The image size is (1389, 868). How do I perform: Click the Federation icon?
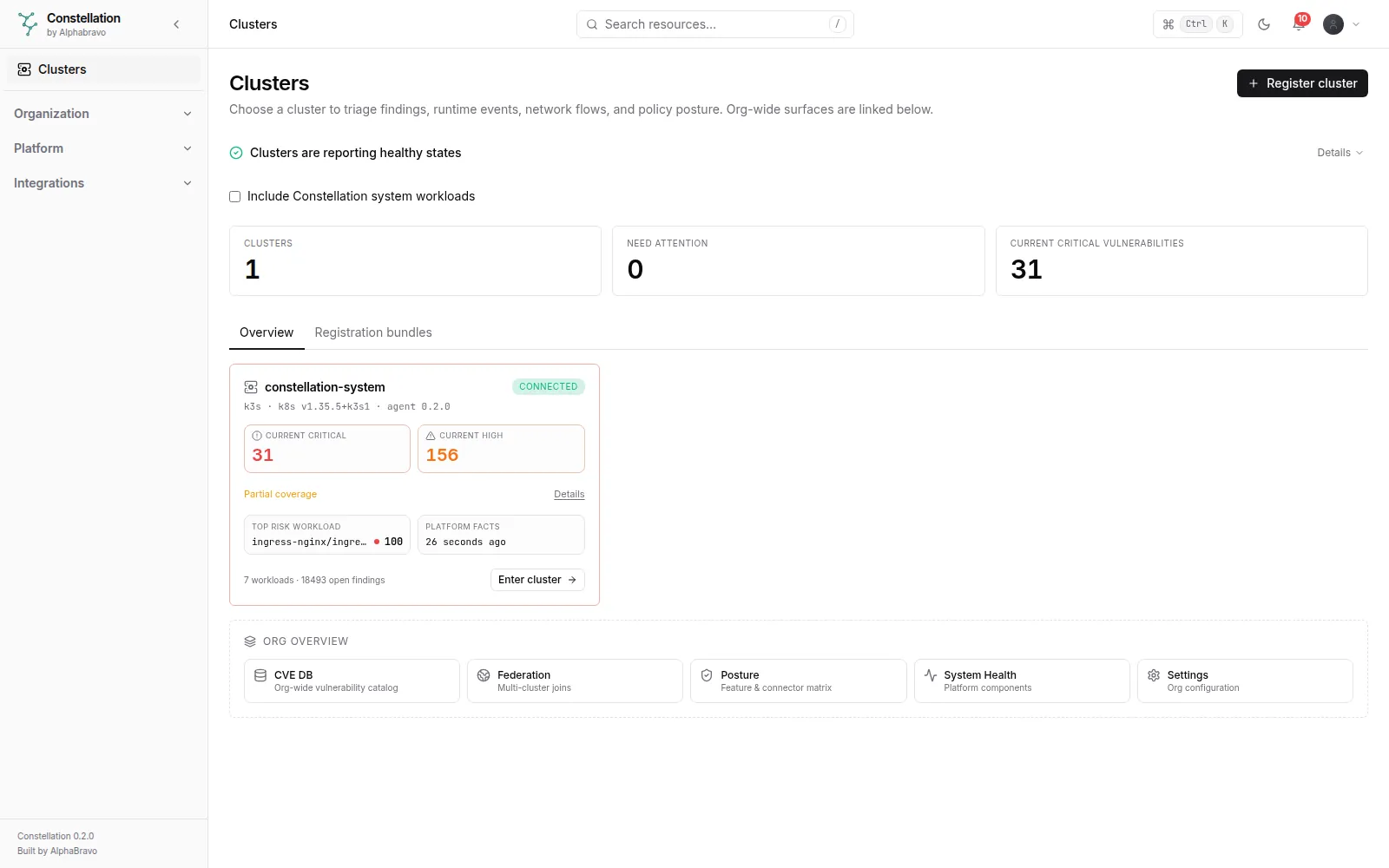tap(484, 675)
